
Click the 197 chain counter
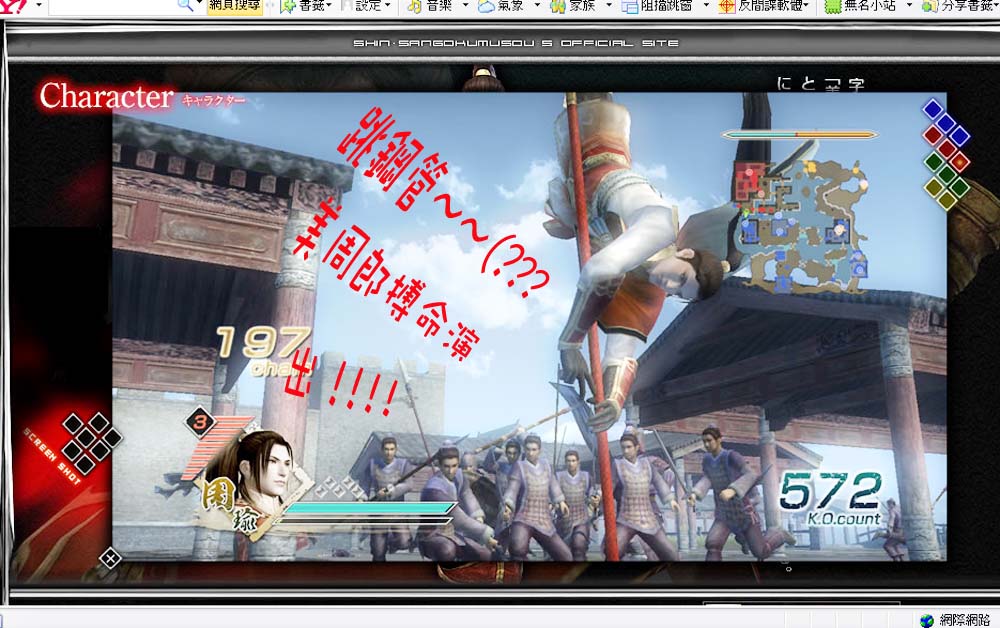[264, 350]
